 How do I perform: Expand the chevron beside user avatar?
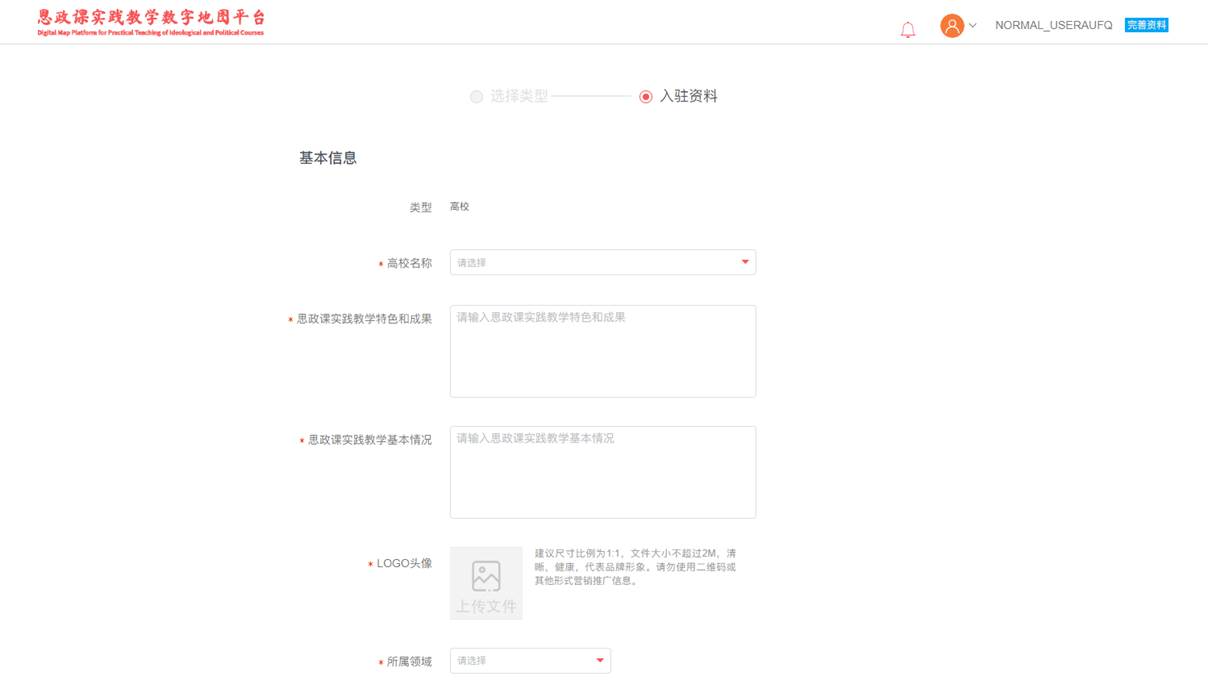(973, 26)
